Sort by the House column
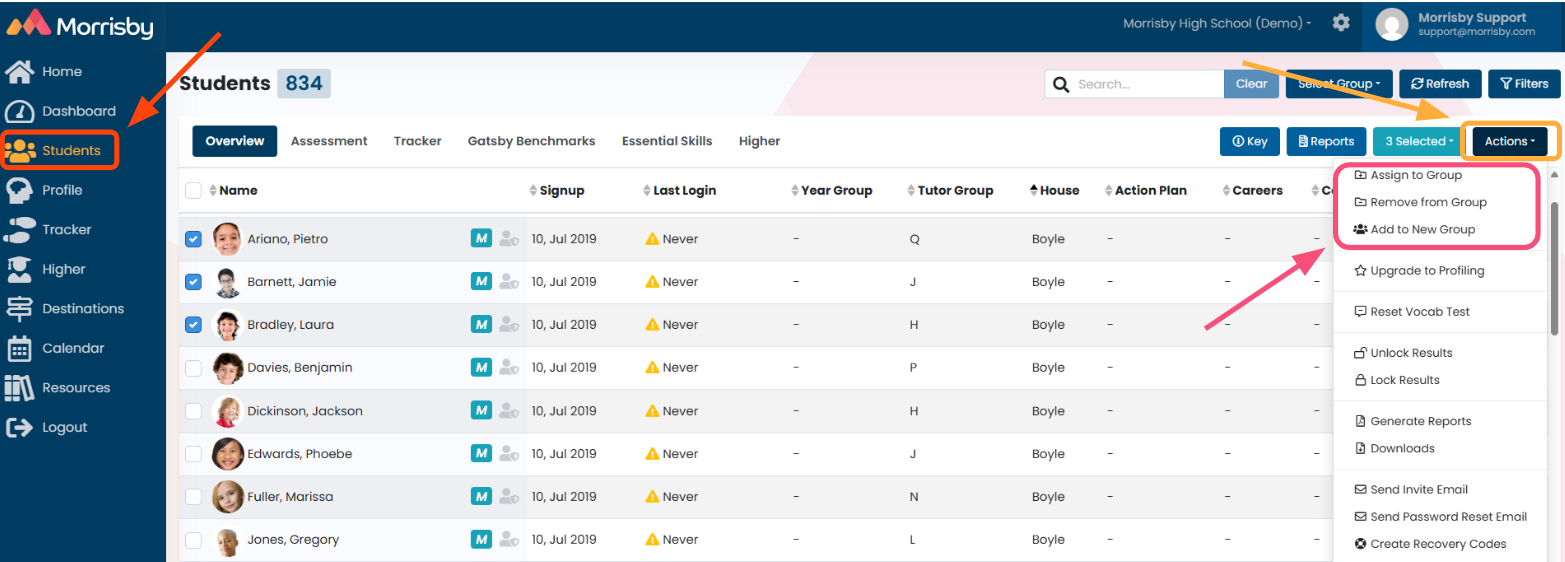Image resolution: width=1565 pixels, height=562 pixels. point(1054,190)
